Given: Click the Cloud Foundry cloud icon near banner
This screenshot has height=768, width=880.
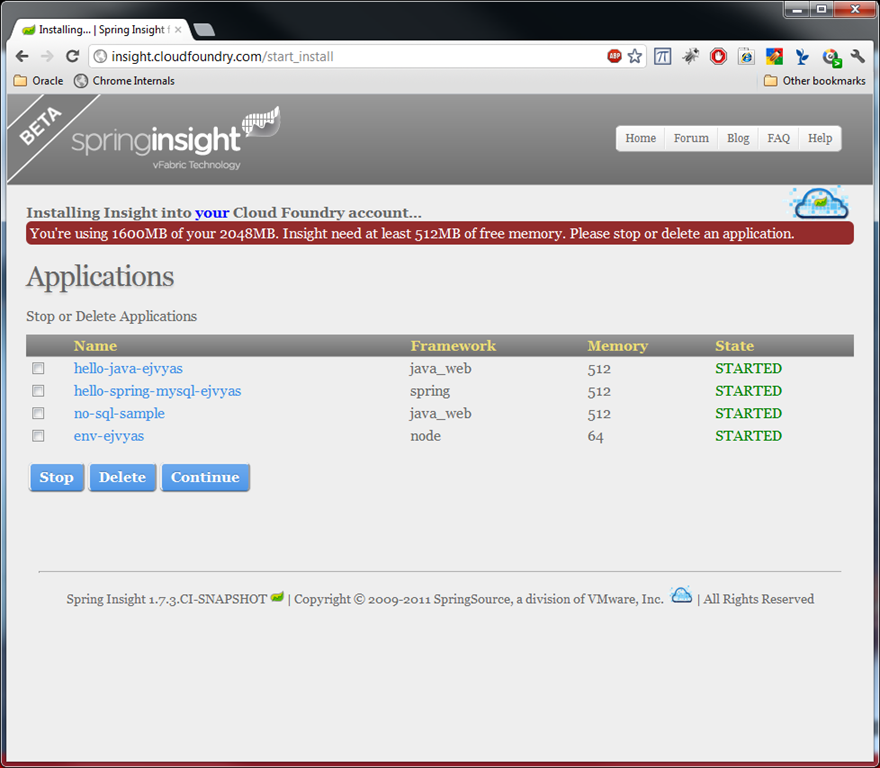Looking at the screenshot, I should click(x=820, y=203).
